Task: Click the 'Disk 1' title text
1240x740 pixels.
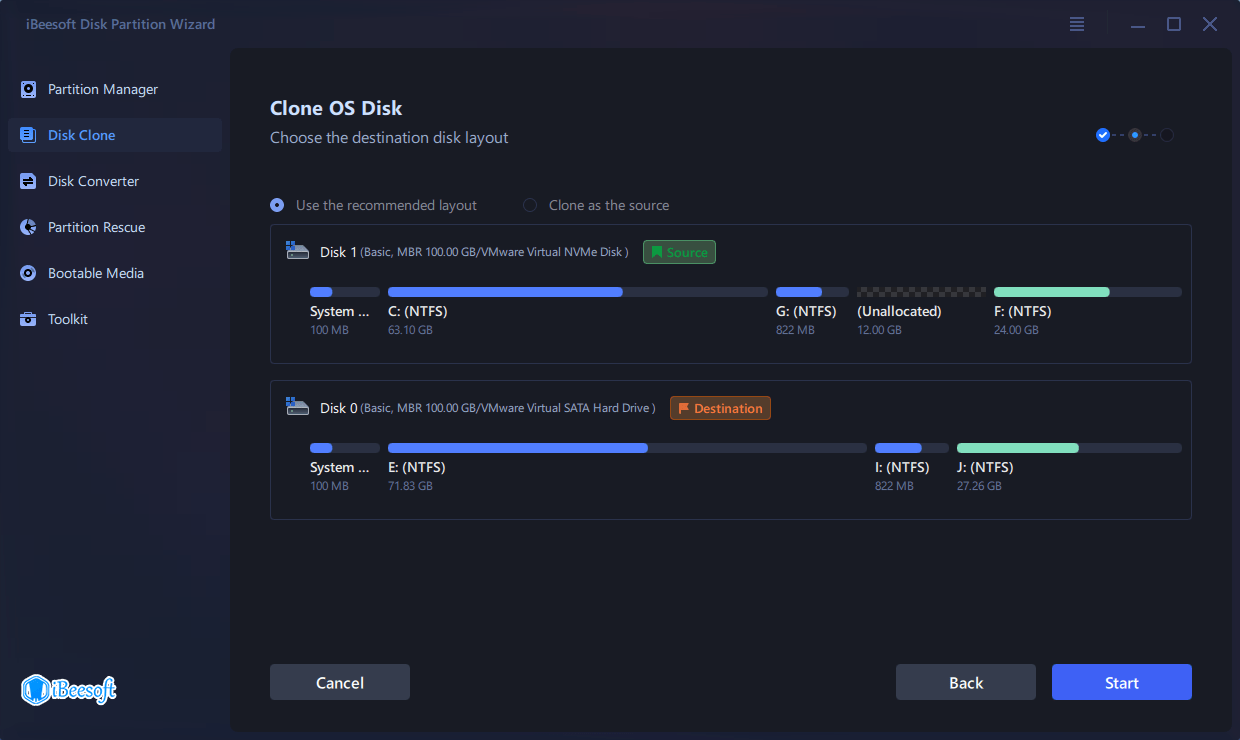Action: tap(338, 252)
